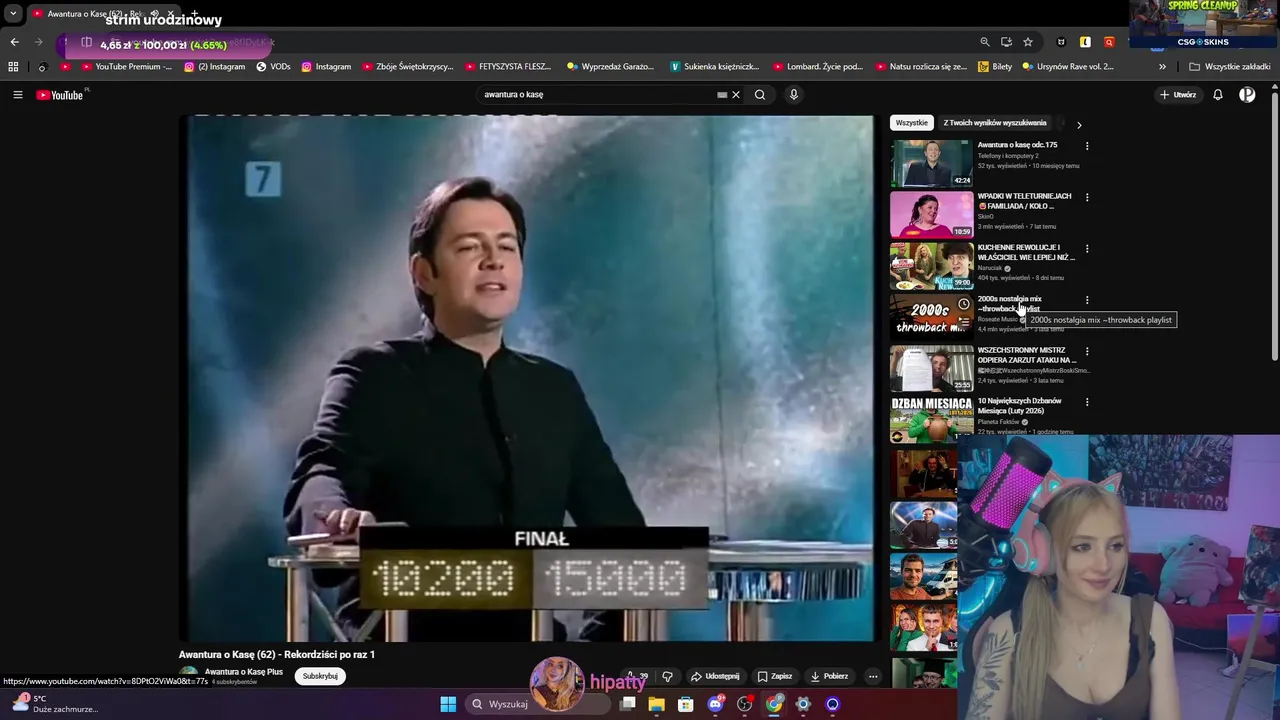Go back with browser back arrow
The width and height of the screenshot is (1280, 720).
(x=14, y=42)
